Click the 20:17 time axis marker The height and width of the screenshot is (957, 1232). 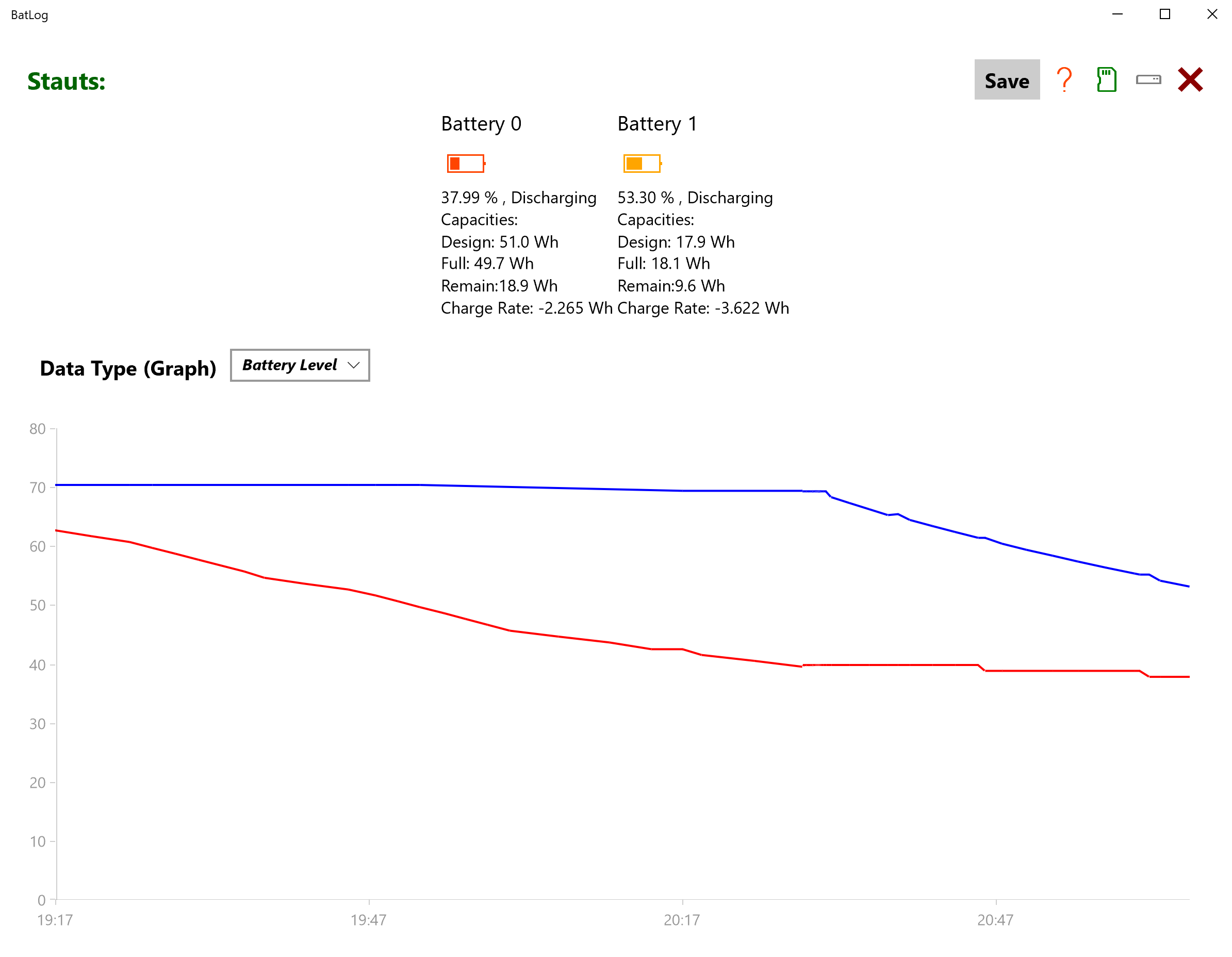click(681, 920)
